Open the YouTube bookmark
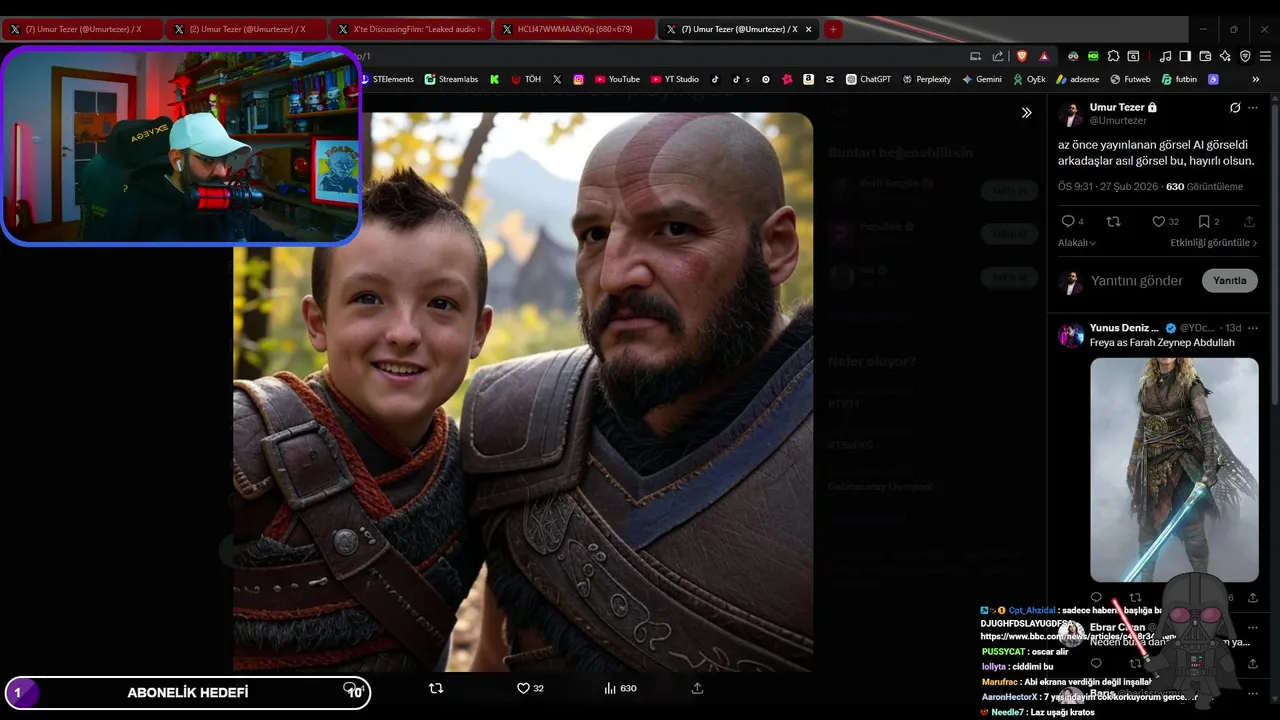This screenshot has height=720, width=1280. [617, 79]
